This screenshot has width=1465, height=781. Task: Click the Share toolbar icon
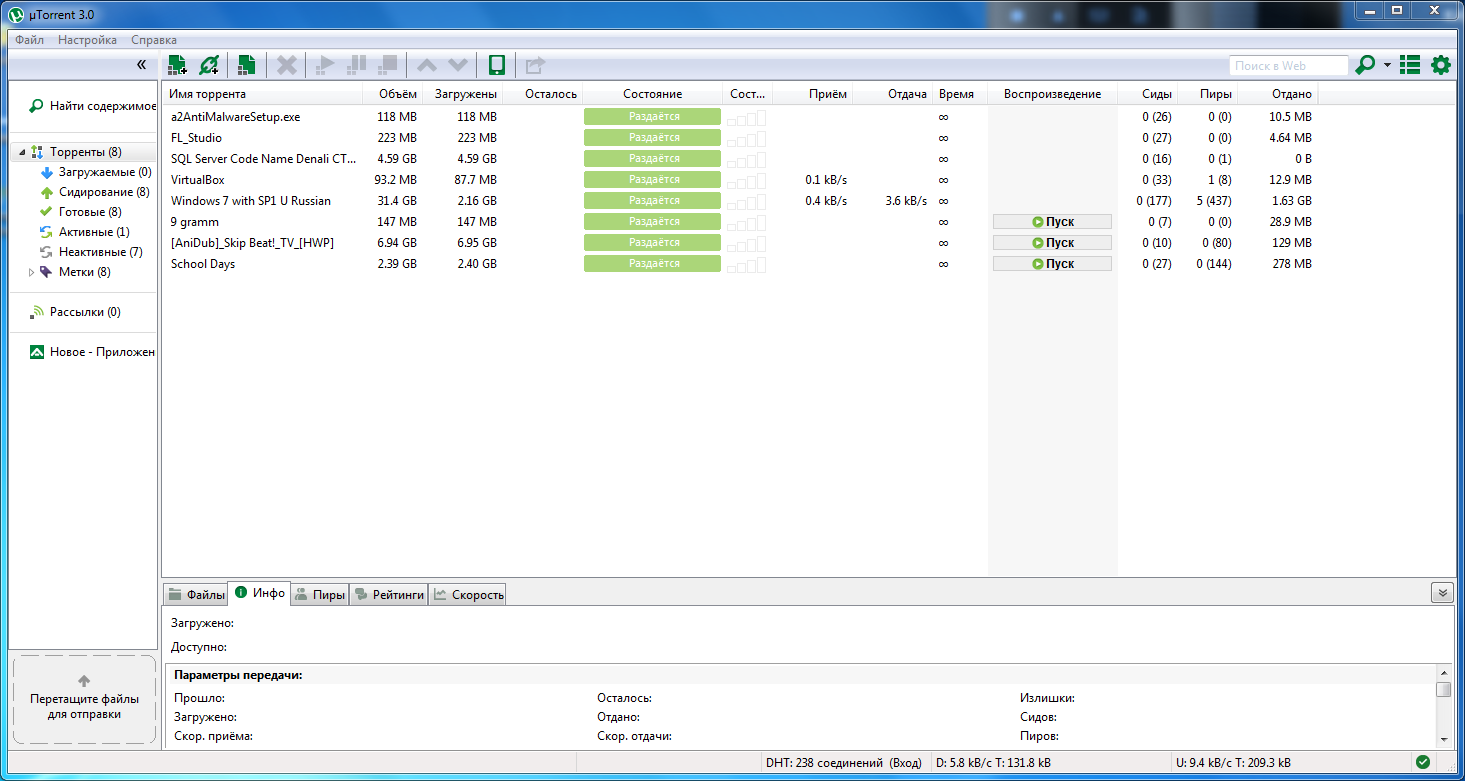[535, 65]
